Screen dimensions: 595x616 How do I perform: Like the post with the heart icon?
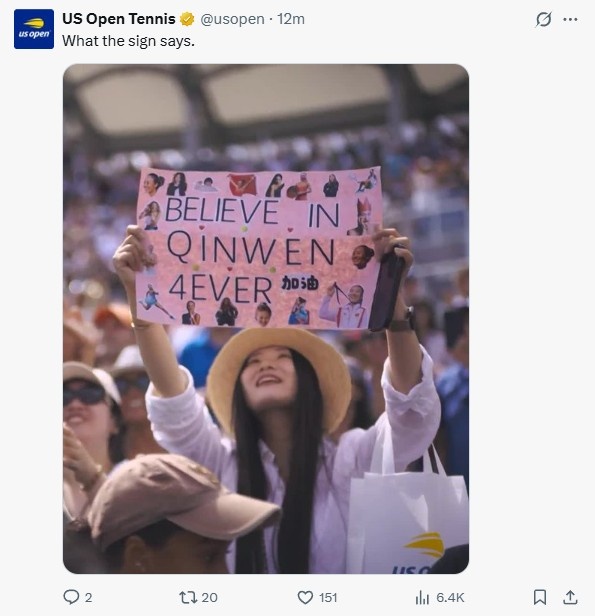[x=305, y=597]
